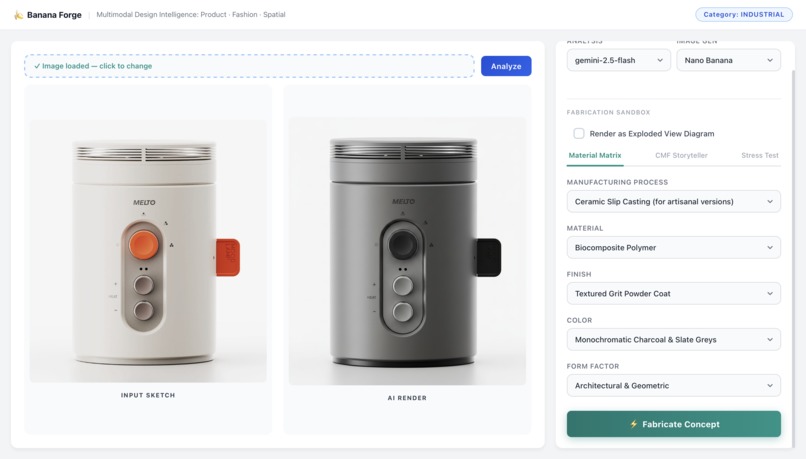Image resolution: width=806 pixels, height=459 pixels.
Task: Click the FABRICATION SANDBOX heading
Action: (x=608, y=112)
